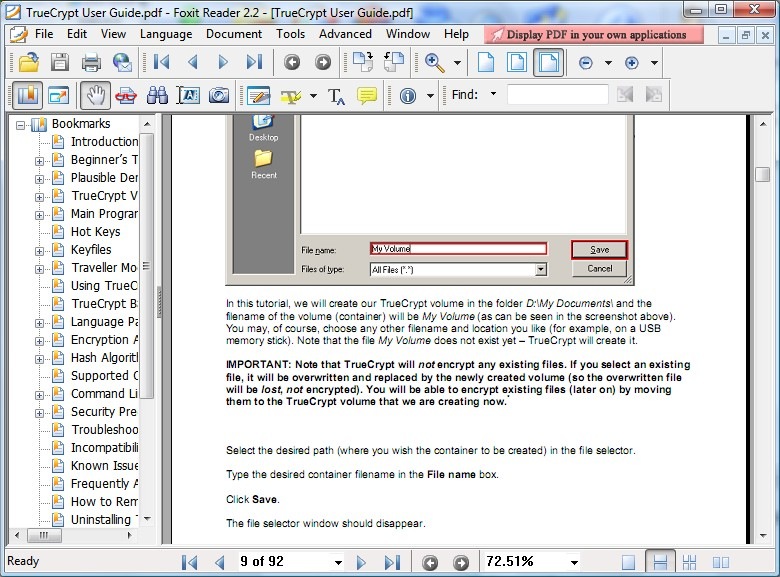Screen dimensions: 780x577
Task: Click the zoom in plus button
Action: [x=632, y=63]
